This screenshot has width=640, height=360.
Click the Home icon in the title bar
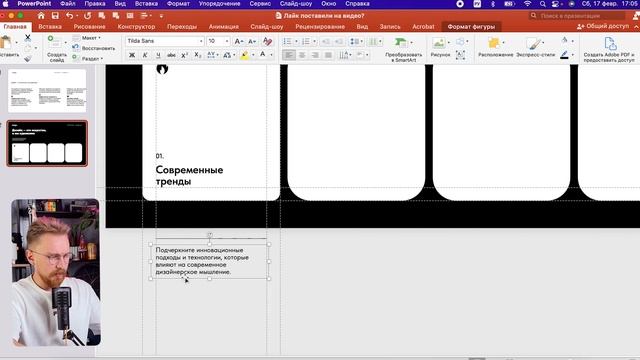(x=41, y=16)
